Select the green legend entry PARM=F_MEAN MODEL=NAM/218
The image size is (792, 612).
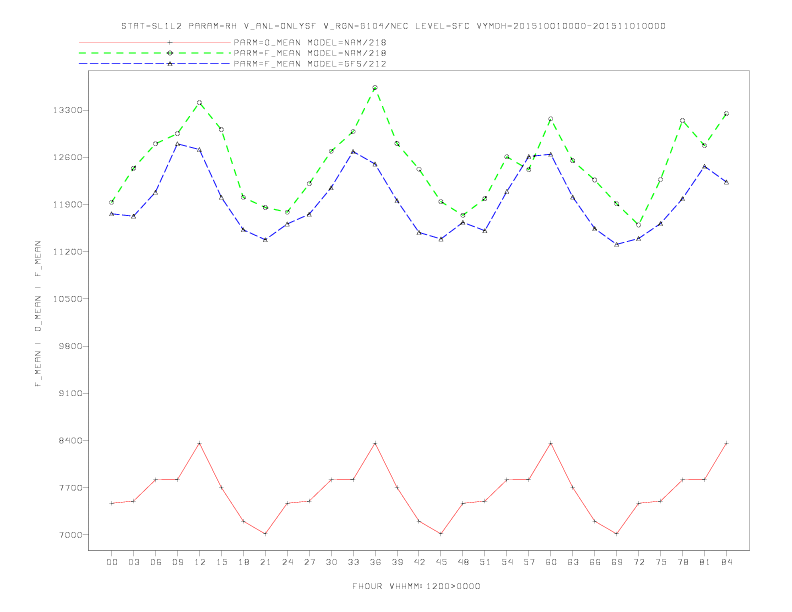pyautogui.click(x=310, y=53)
